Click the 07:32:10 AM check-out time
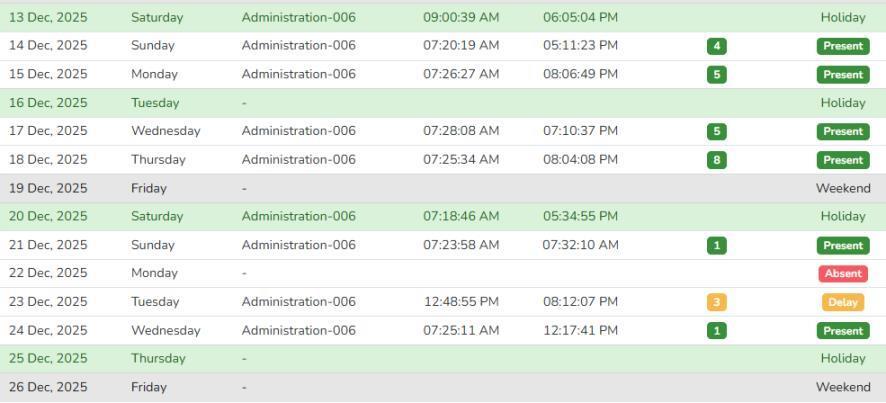 tap(580, 245)
